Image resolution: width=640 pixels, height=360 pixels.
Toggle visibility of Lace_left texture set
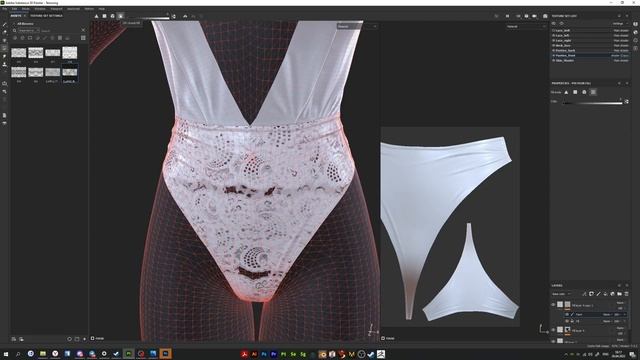[553, 36]
